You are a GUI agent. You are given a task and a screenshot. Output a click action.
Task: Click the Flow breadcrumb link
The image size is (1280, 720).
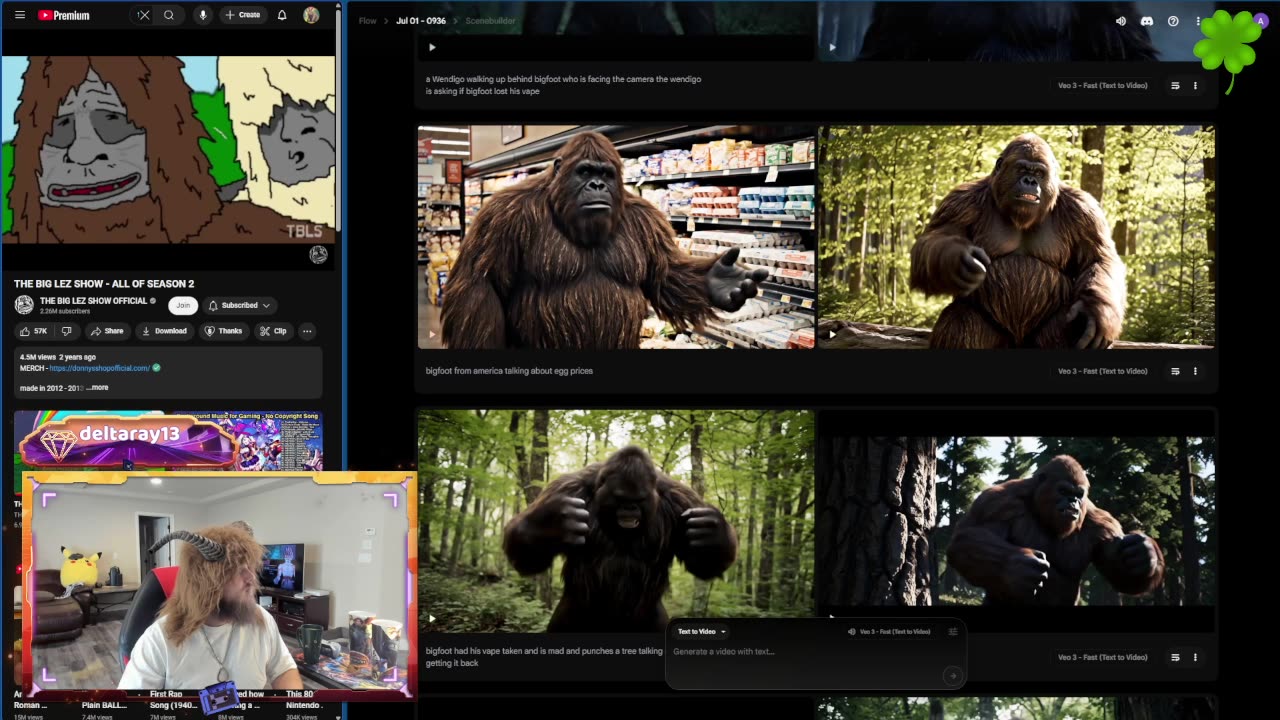(368, 21)
